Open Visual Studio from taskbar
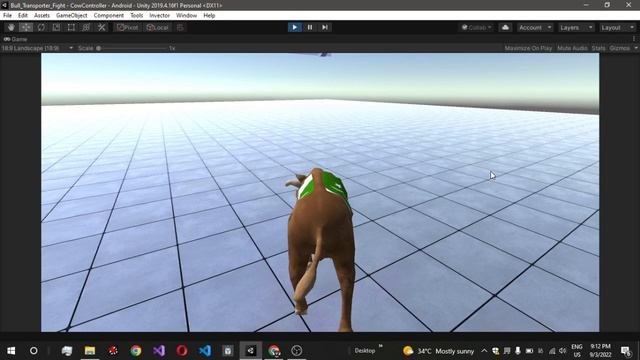This screenshot has width=640, height=360. tap(159, 351)
